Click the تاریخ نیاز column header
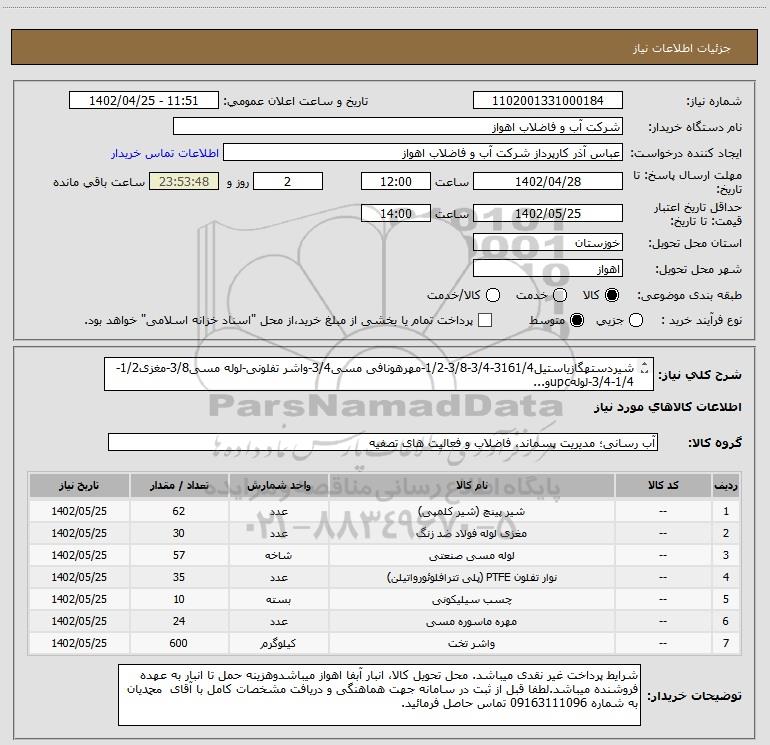 (79, 485)
